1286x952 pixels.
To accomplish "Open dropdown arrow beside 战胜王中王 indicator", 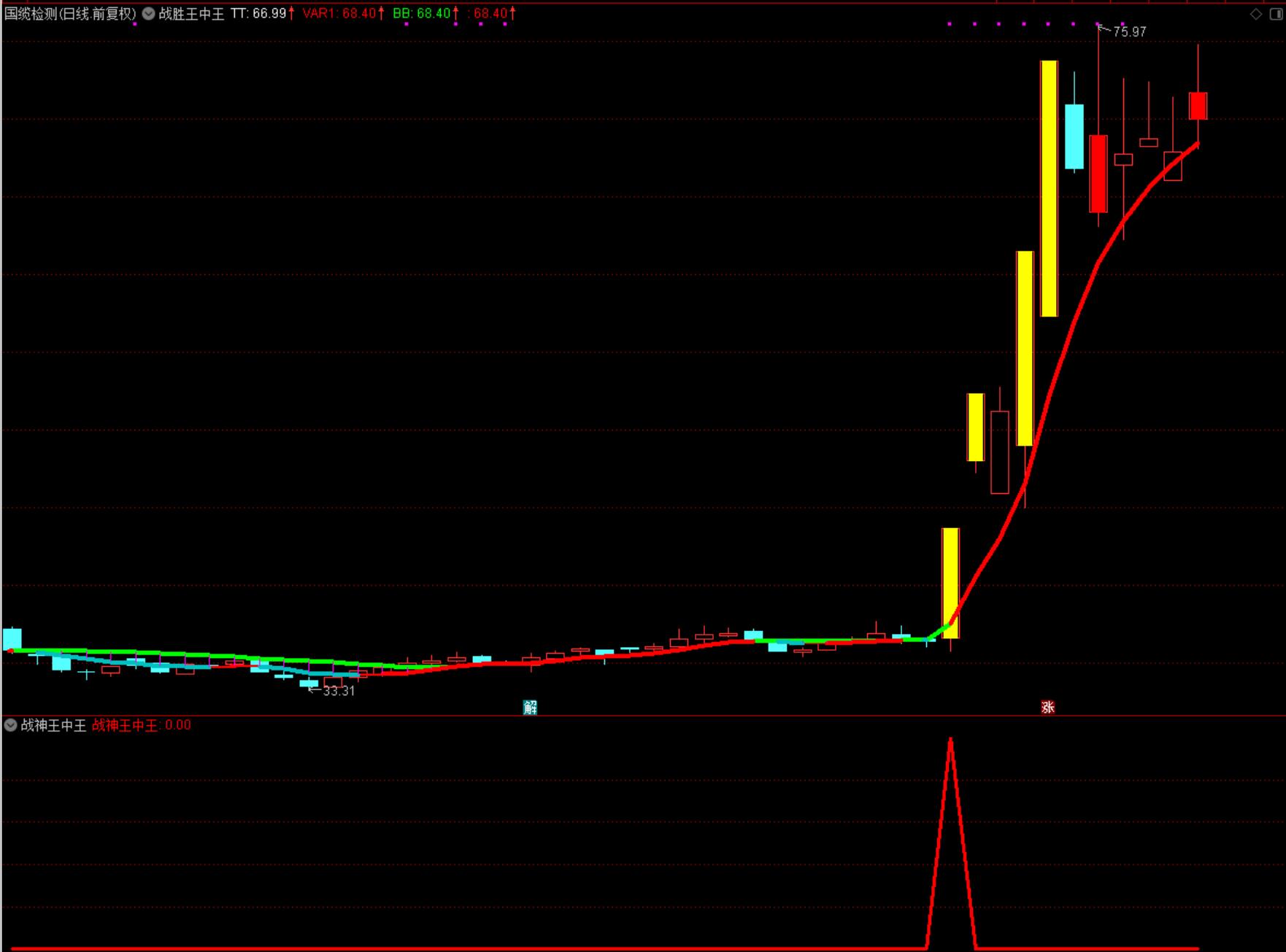I will pyautogui.click(x=148, y=13).
